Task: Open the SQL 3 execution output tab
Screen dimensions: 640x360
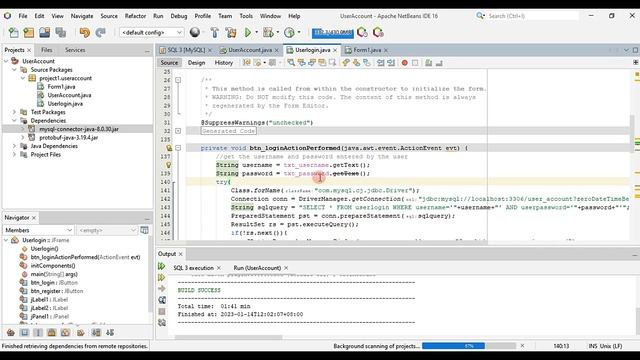Action: point(193,268)
